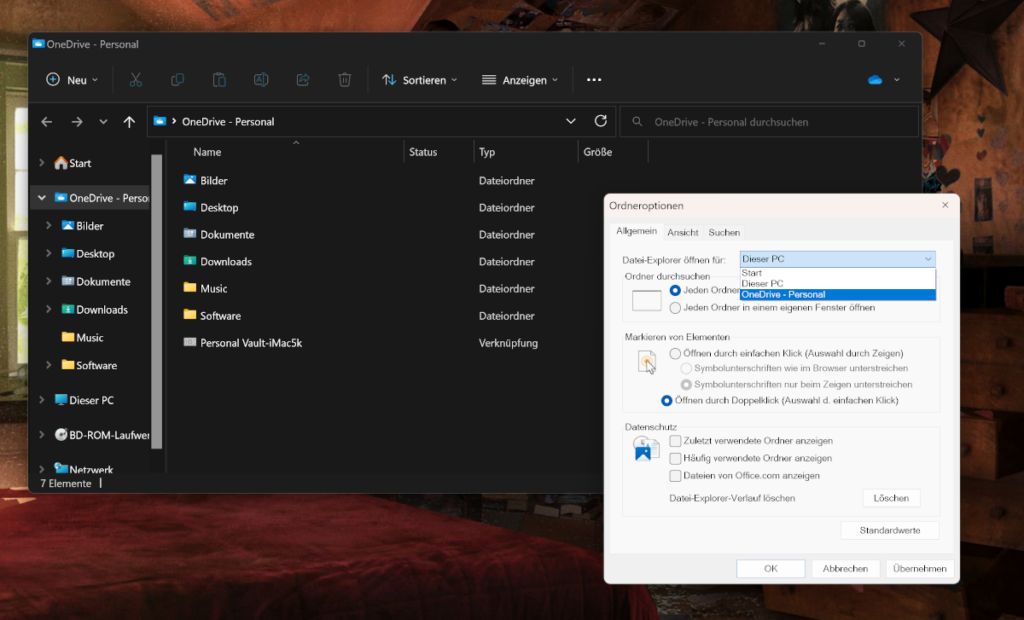1024x620 pixels.
Task: Click the Software folder icon in file list
Action: click(x=189, y=315)
